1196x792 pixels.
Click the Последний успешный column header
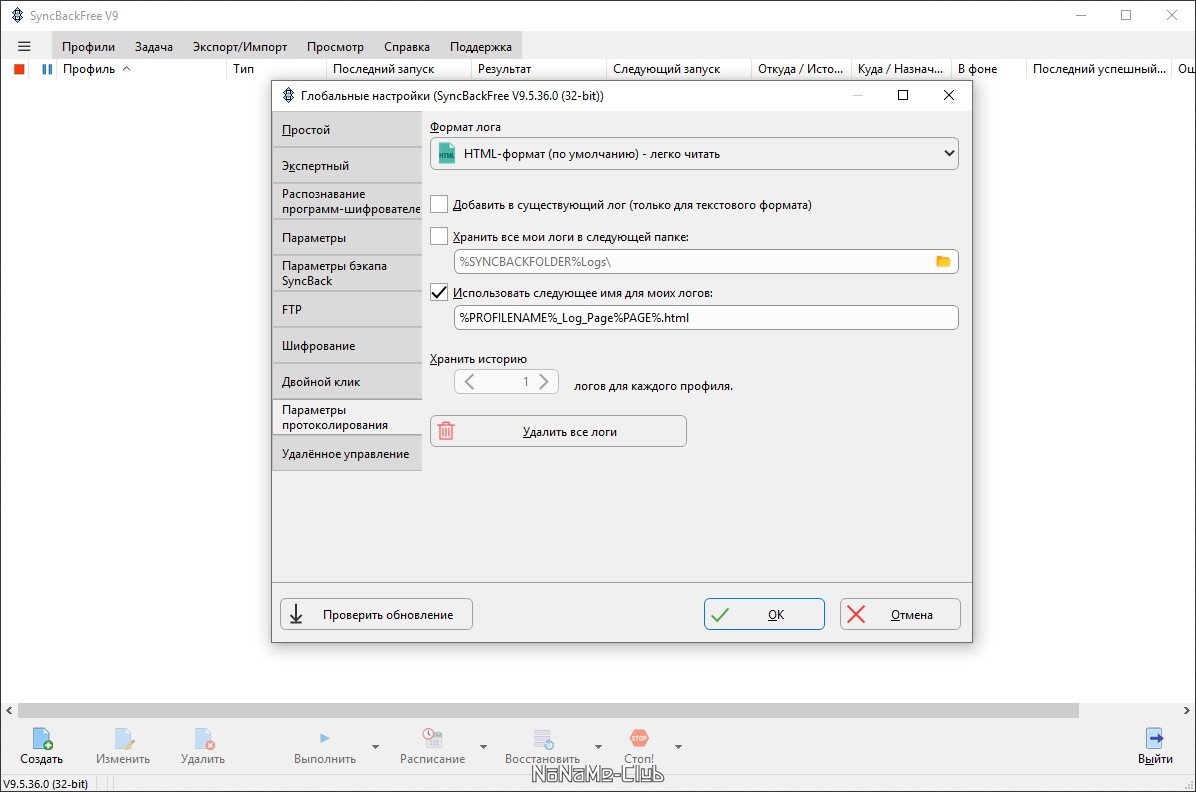pos(1099,69)
